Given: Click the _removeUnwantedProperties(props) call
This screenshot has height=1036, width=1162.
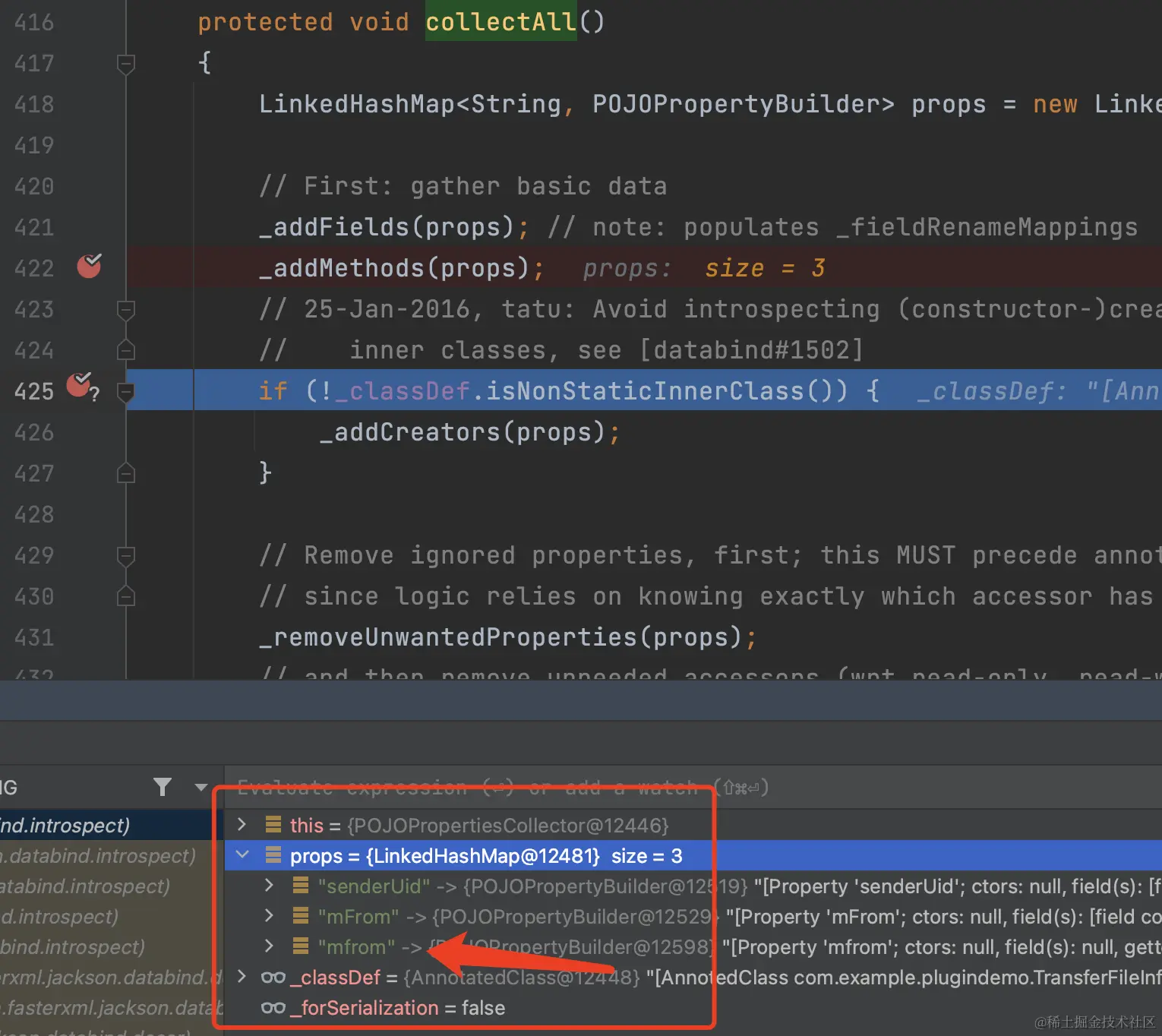Looking at the screenshot, I should click(500, 637).
